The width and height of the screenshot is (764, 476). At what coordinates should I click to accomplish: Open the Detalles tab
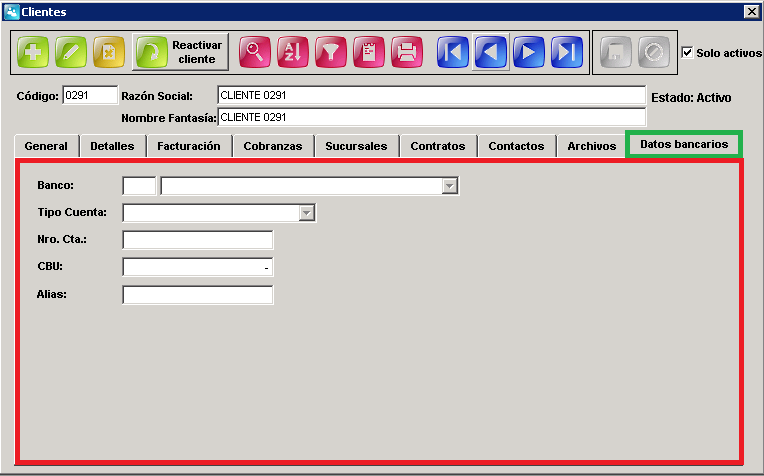(113, 146)
